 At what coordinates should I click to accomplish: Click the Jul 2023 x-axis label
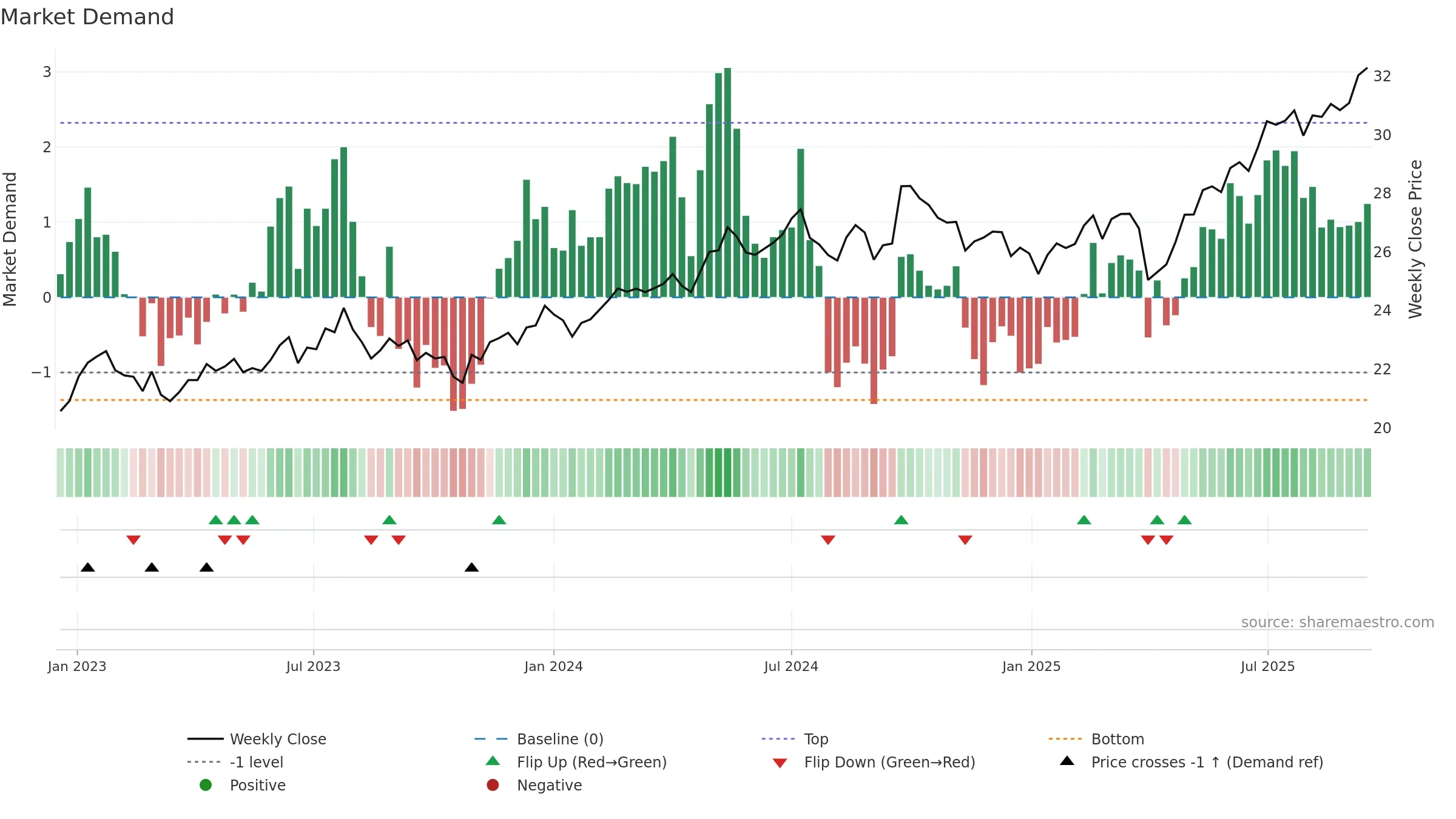pos(313,666)
